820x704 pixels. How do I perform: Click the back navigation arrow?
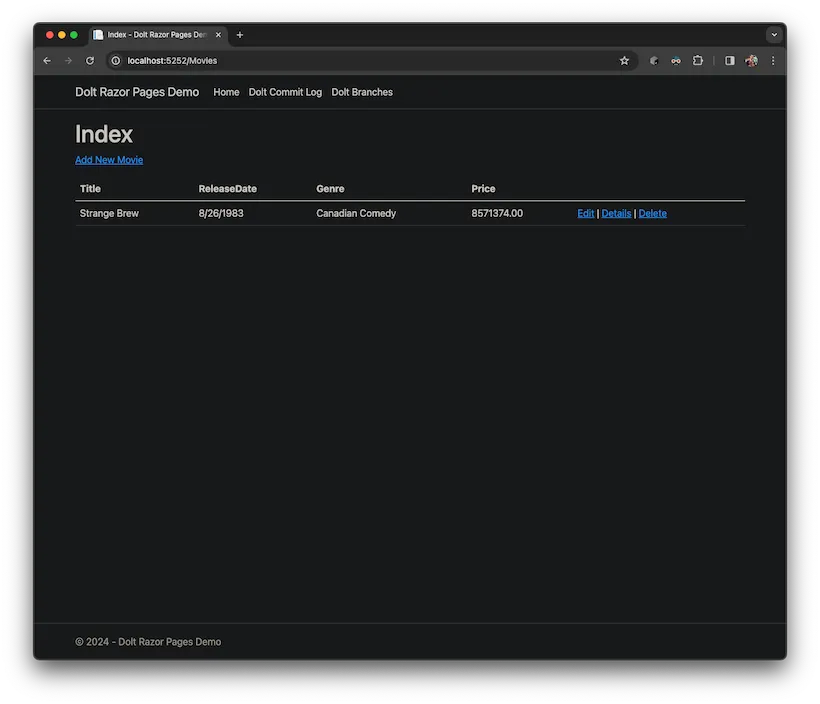coord(47,60)
